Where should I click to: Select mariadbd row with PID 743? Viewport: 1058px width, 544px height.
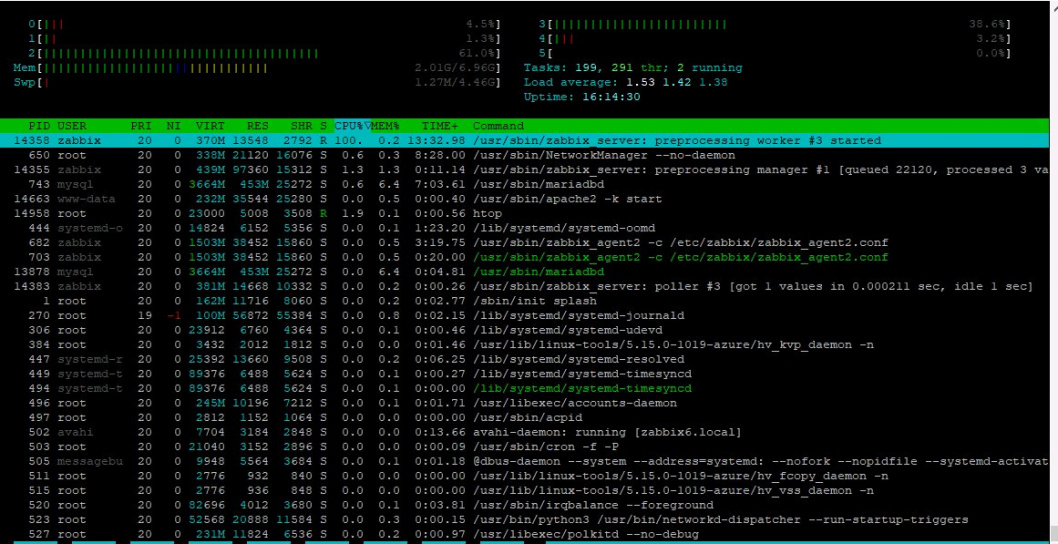525,184
